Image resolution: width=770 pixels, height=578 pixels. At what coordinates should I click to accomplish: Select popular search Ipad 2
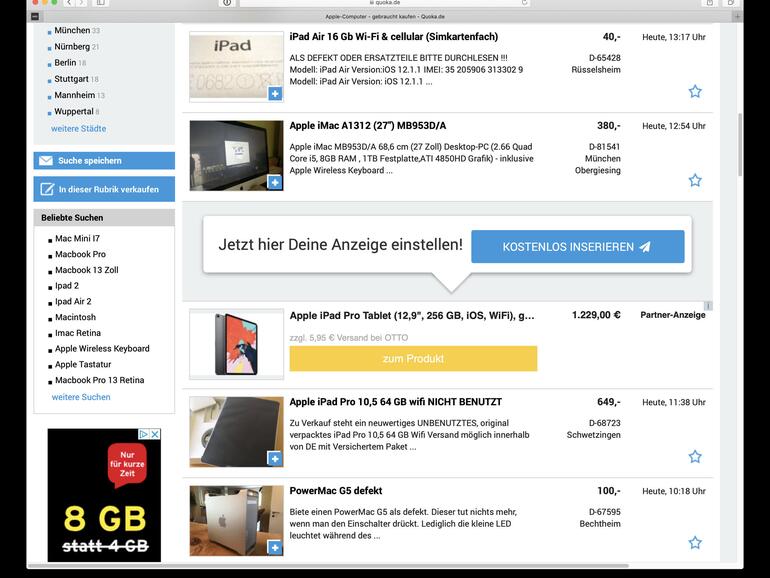pyautogui.click(x=67, y=286)
